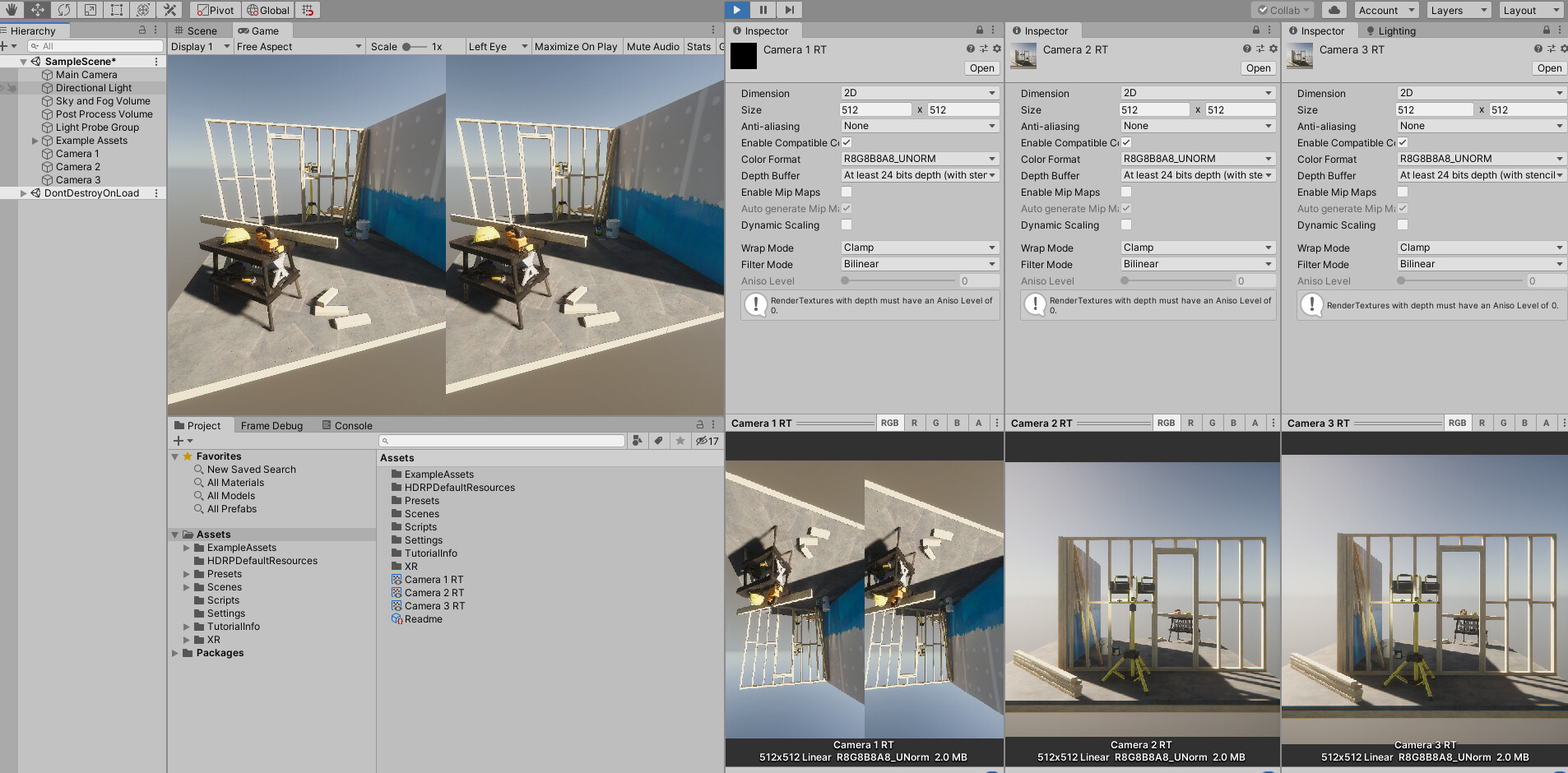Viewport: 1568px width, 773px height.
Task: Open the Free Aspect dropdown
Action: [x=299, y=46]
